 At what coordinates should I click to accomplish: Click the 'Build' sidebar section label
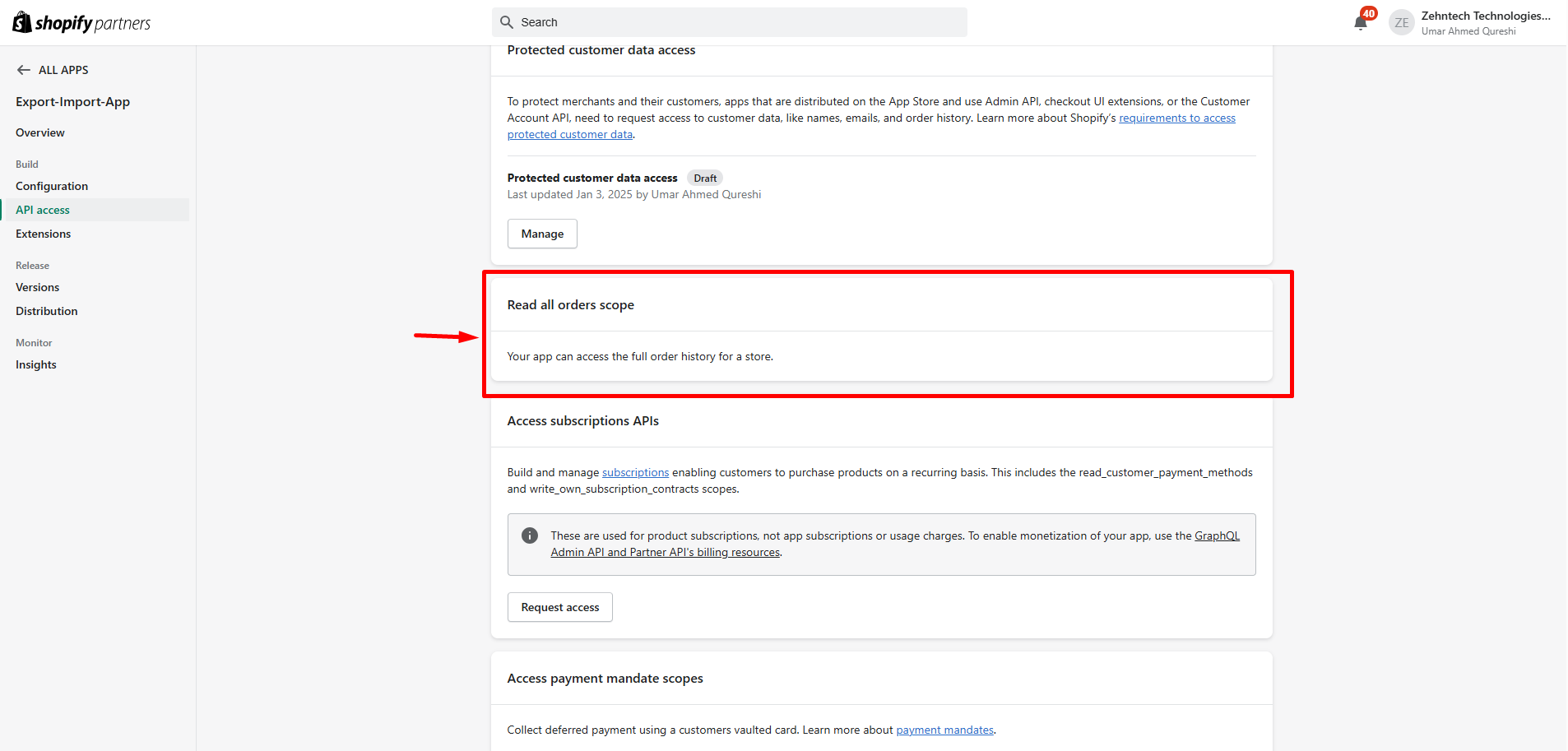[x=27, y=165]
